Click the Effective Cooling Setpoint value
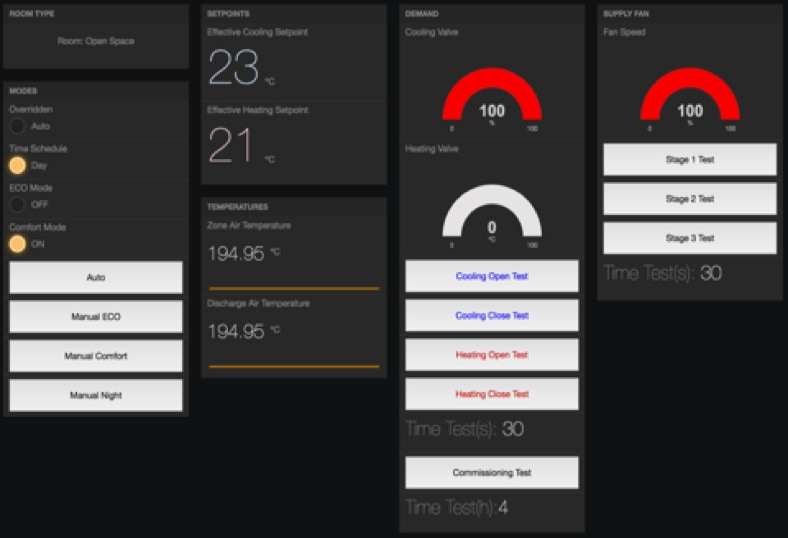 234,69
